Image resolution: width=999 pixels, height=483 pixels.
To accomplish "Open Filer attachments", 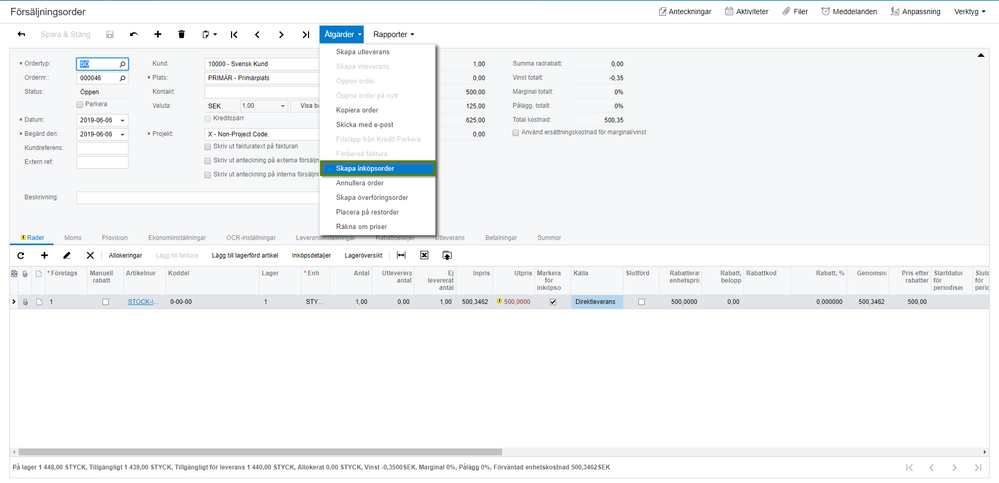I will [795, 11].
